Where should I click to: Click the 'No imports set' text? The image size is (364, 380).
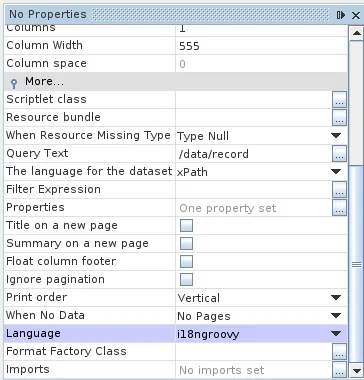click(x=222, y=370)
